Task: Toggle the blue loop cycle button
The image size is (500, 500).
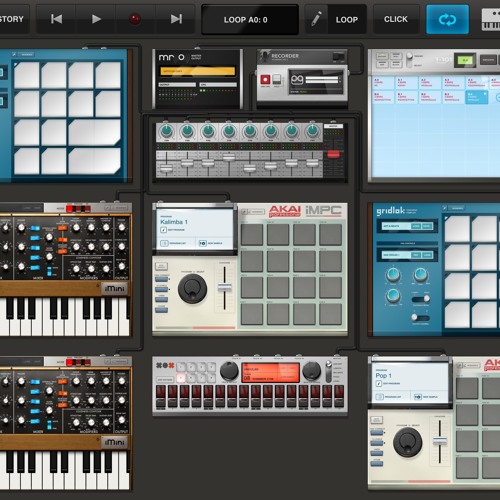Action: pyautogui.click(x=447, y=19)
